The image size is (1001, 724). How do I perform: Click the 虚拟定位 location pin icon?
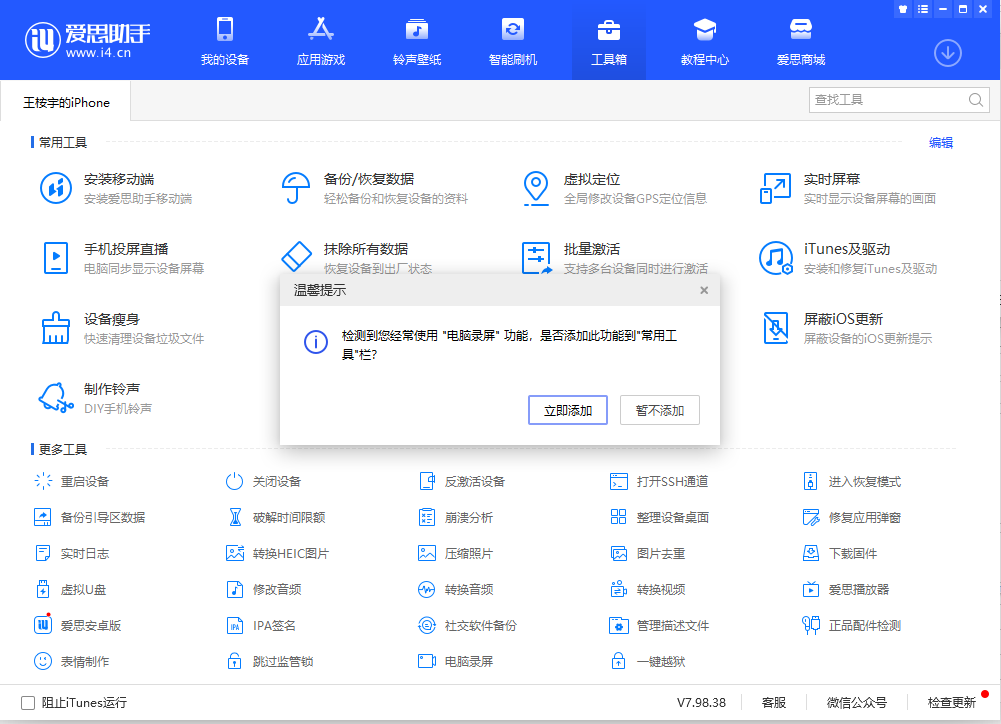point(537,188)
